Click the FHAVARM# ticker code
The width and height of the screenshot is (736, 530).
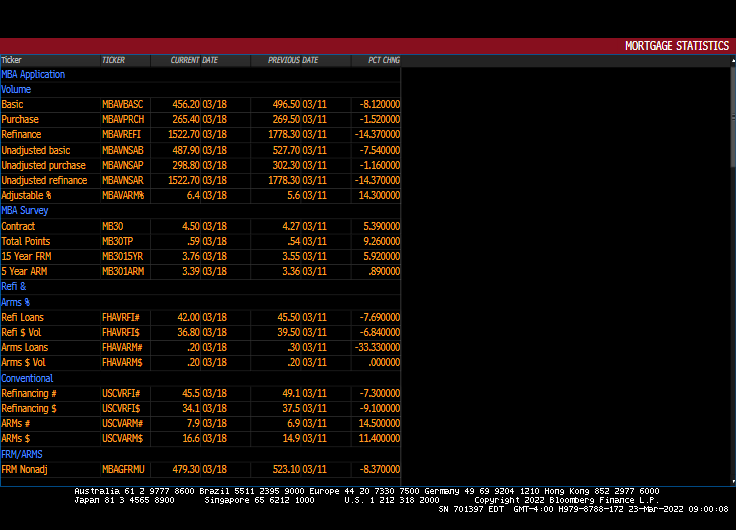click(x=123, y=348)
